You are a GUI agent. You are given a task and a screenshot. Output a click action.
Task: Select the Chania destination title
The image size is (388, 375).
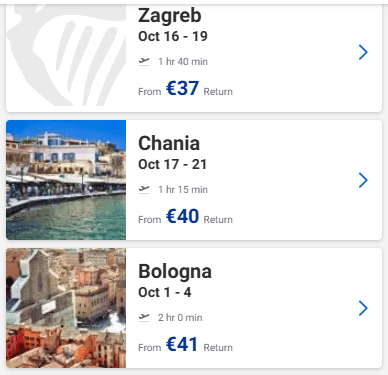169,143
